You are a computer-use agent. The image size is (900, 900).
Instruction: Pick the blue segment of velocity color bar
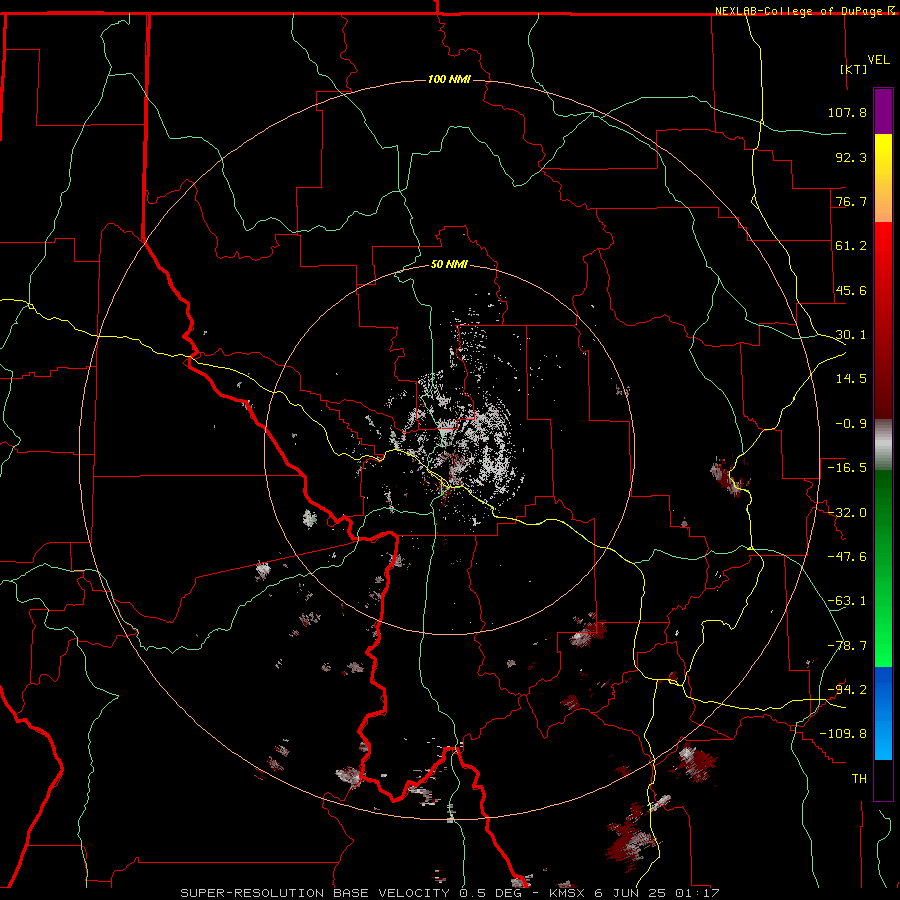(883, 713)
